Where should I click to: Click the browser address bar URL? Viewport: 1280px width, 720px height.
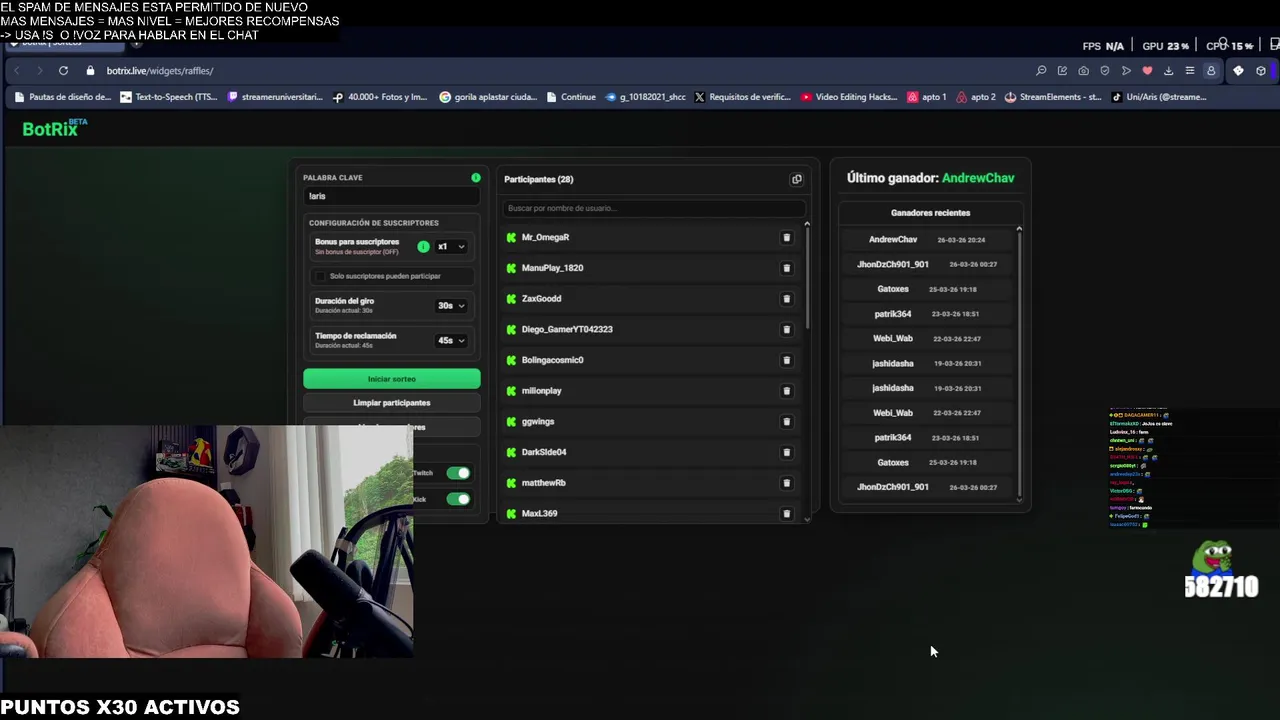pyautogui.click(x=160, y=71)
